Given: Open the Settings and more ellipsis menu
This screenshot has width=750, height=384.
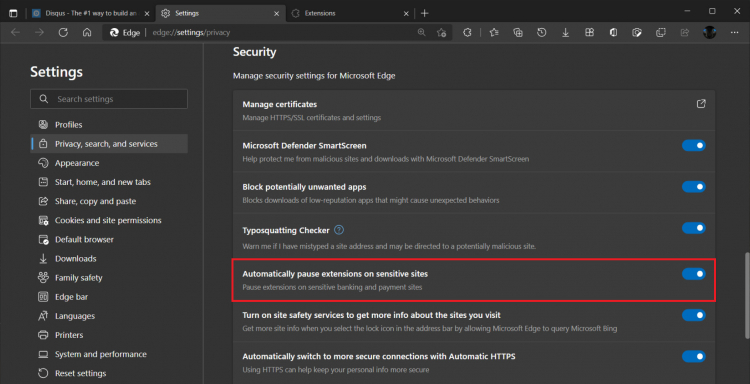Looking at the screenshot, I should pos(735,33).
